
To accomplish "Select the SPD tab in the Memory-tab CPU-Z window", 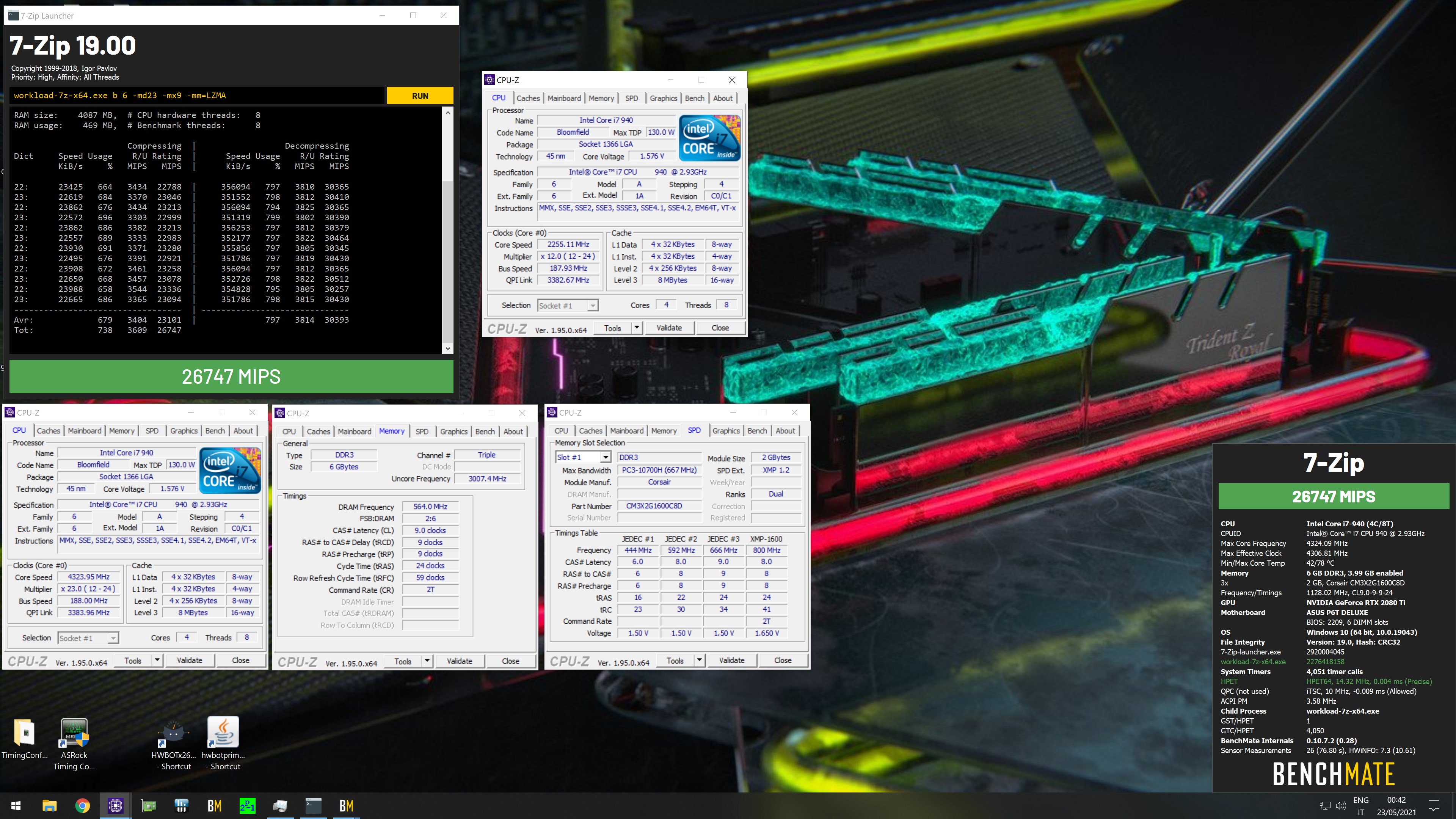I will pyautogui.click(x=422, y=431).
